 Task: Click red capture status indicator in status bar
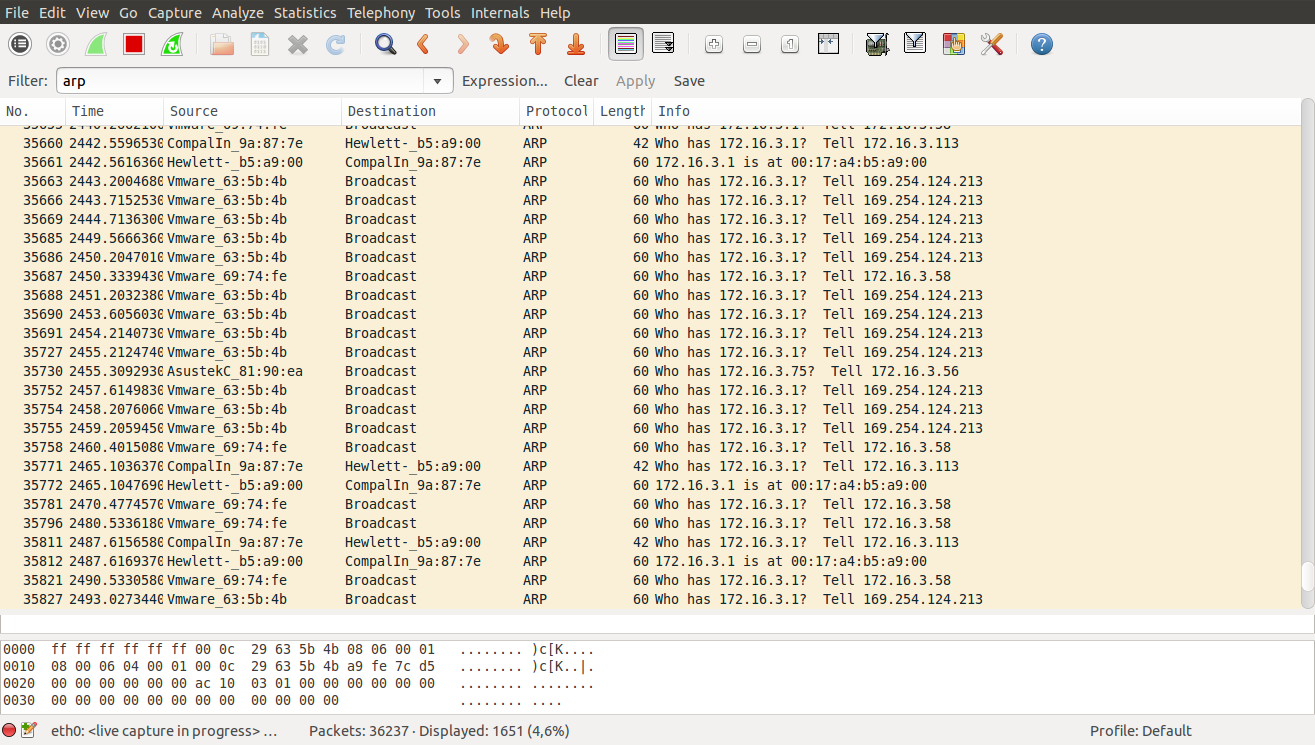pos(9,731)
